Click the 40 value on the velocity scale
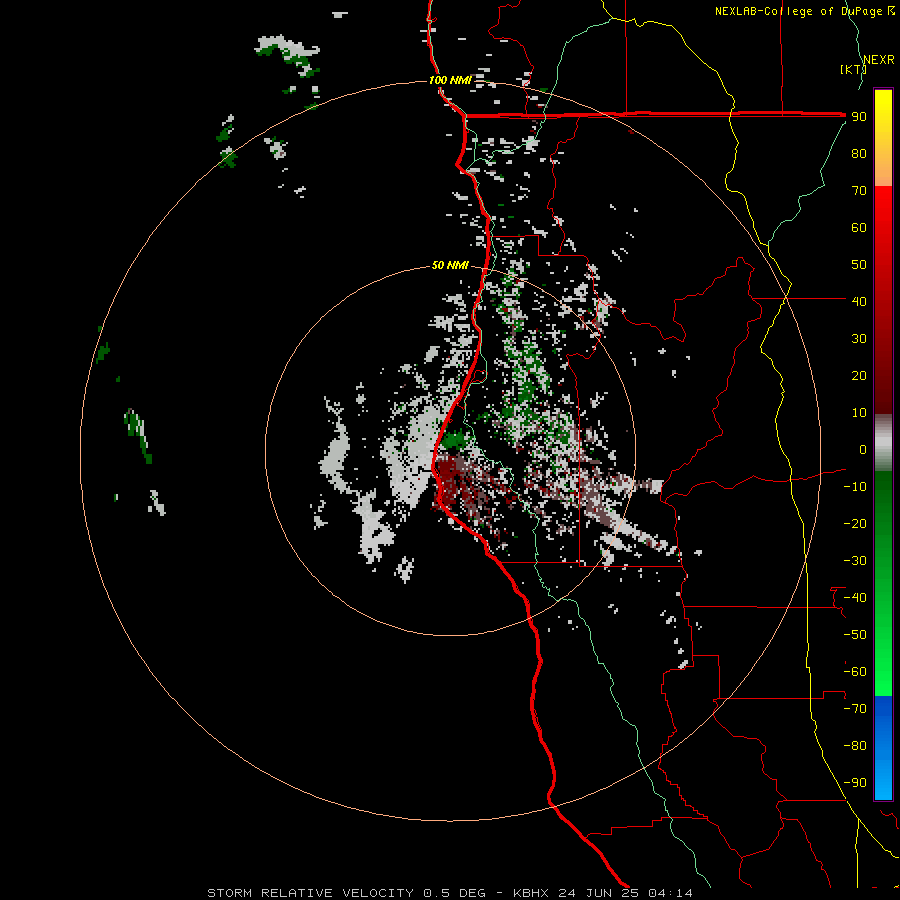Image resolution: width=900 pixels, height=900 pixels. pos(859,301)
